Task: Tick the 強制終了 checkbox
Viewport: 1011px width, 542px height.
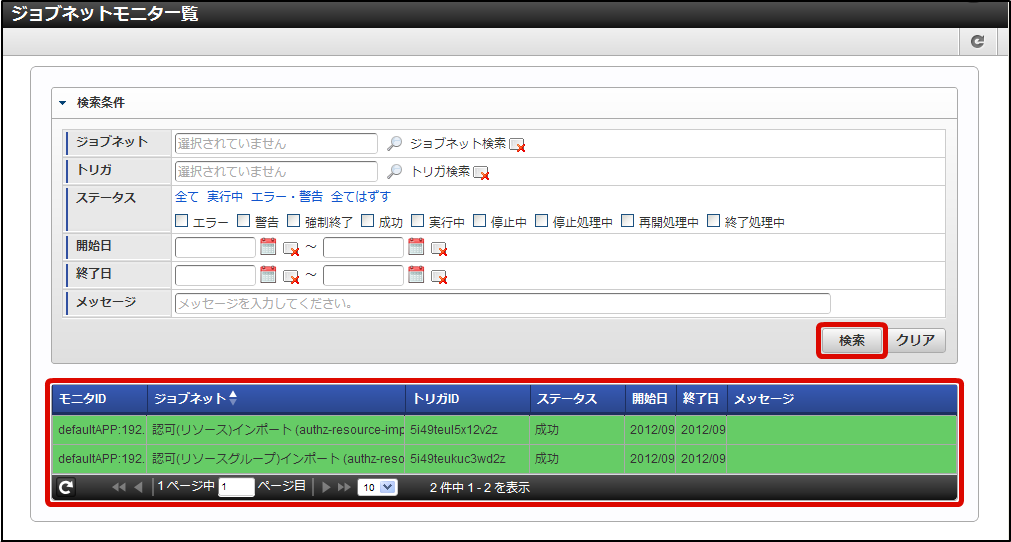Action: point(294,221)
